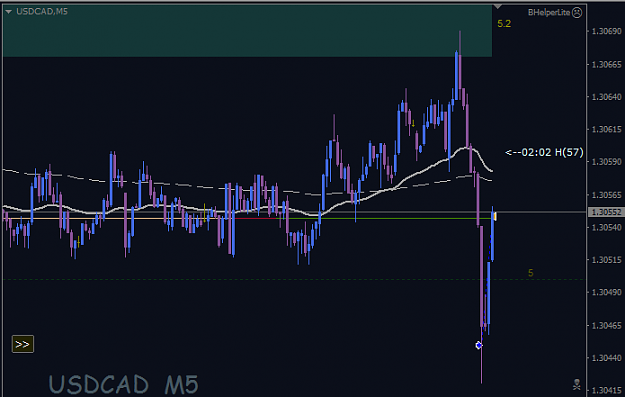This screenshot has height=397, width=625.
Task: Click the <--02:02 H(57) countdown label
Action: point(544,152)
